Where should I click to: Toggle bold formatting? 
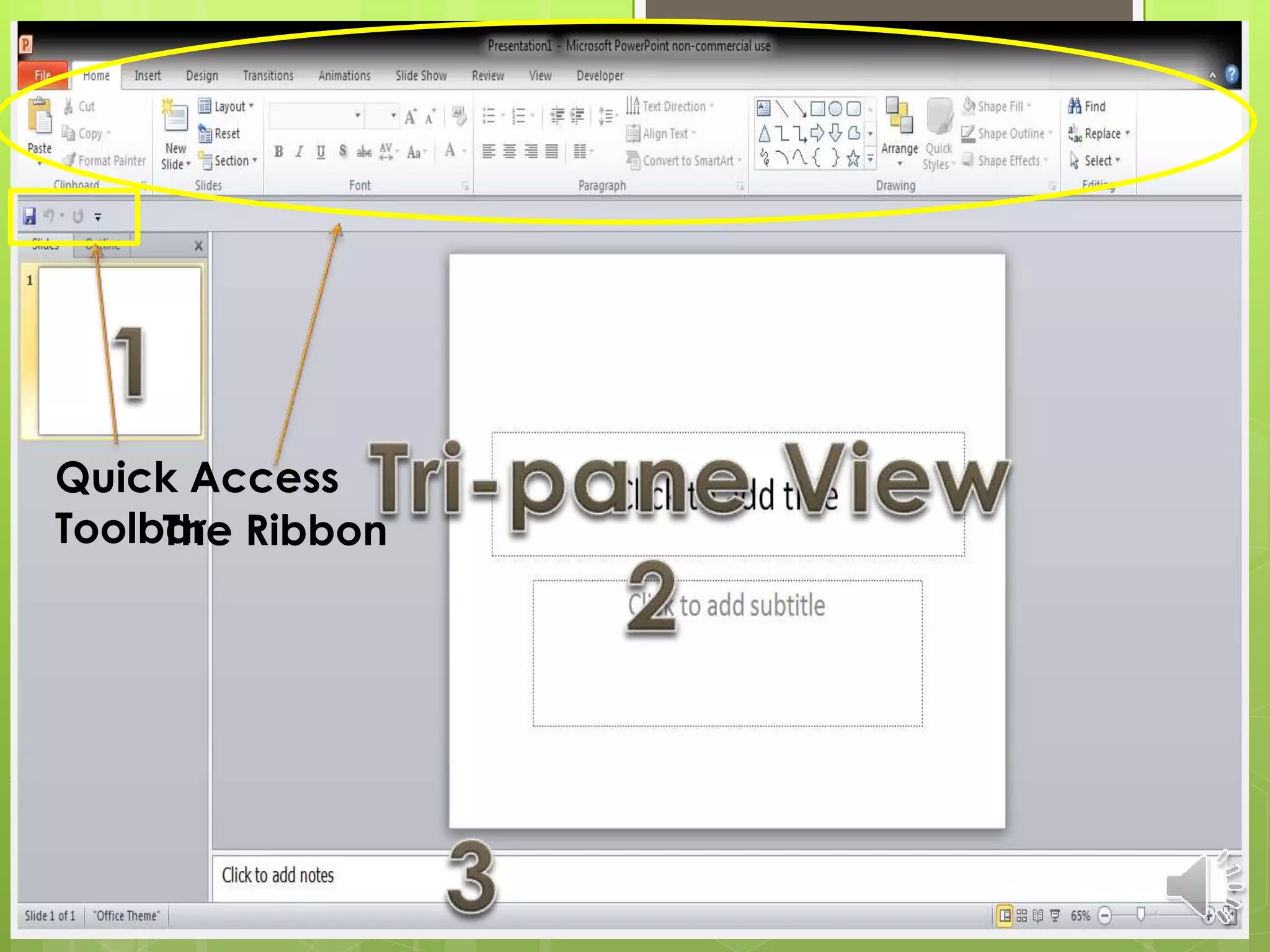pos(278,152)
